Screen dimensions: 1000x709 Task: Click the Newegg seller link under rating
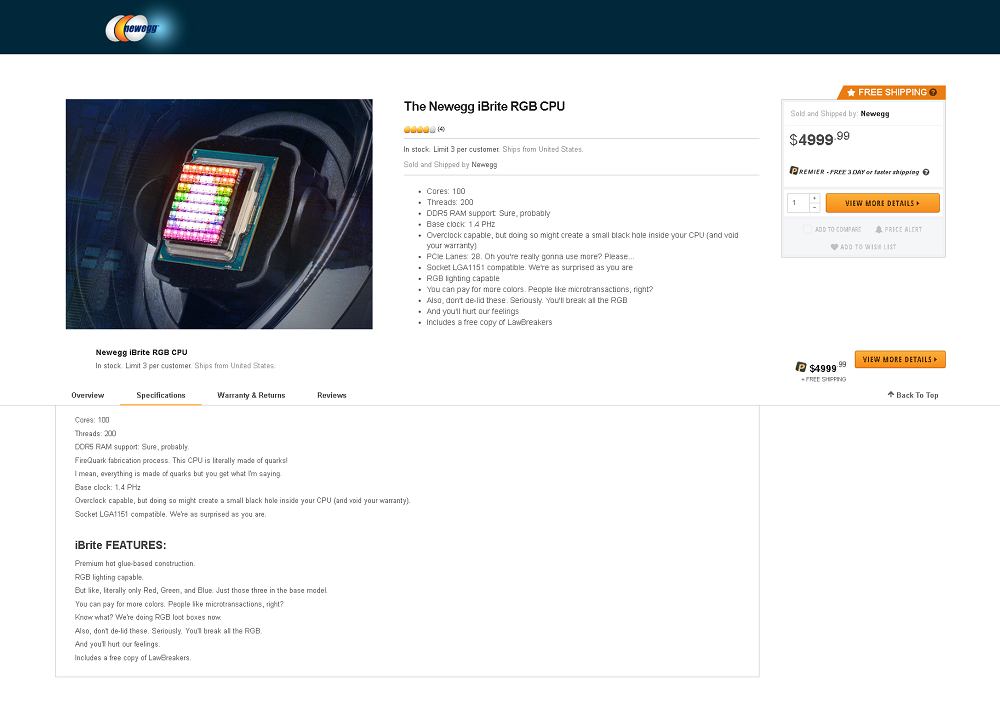(484, 164)
